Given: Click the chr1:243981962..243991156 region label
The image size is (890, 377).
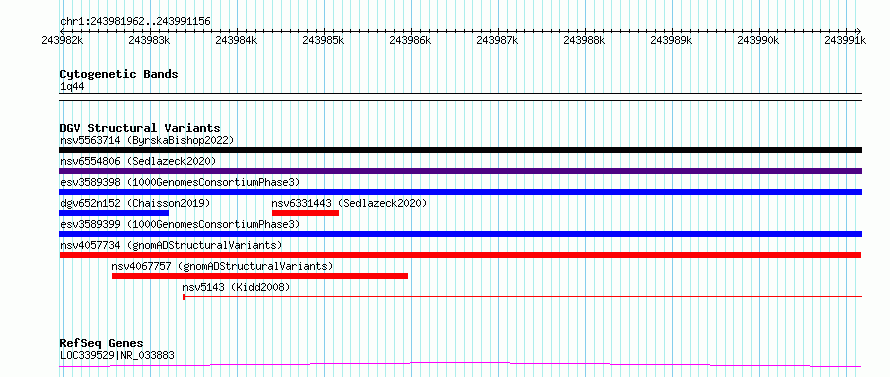Looking at the screenshot, I should [135, 22].
